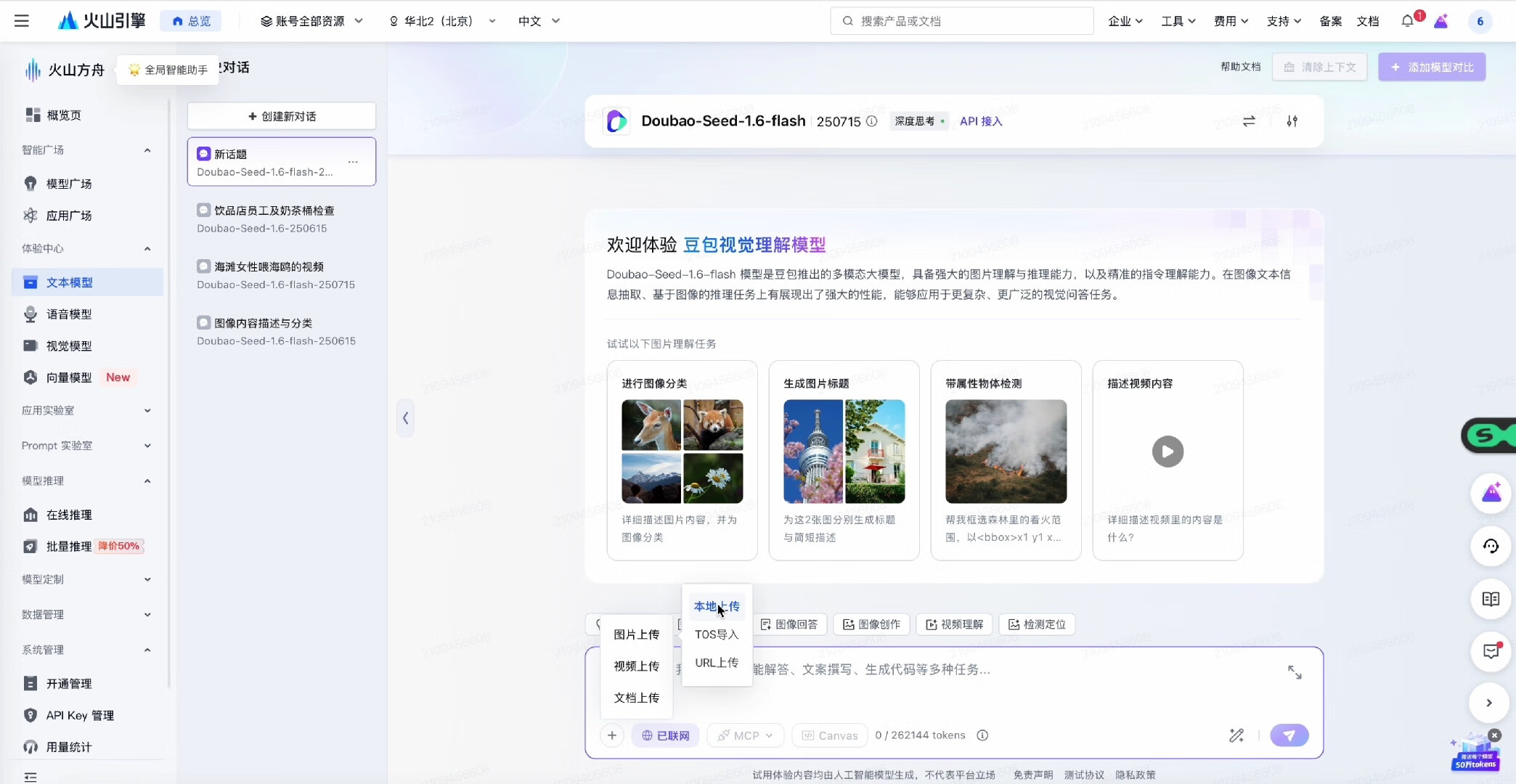1516x784 pixels.
Task: Open the 华北2 (北京) region dropdown
Action: [x=442, y=21]
